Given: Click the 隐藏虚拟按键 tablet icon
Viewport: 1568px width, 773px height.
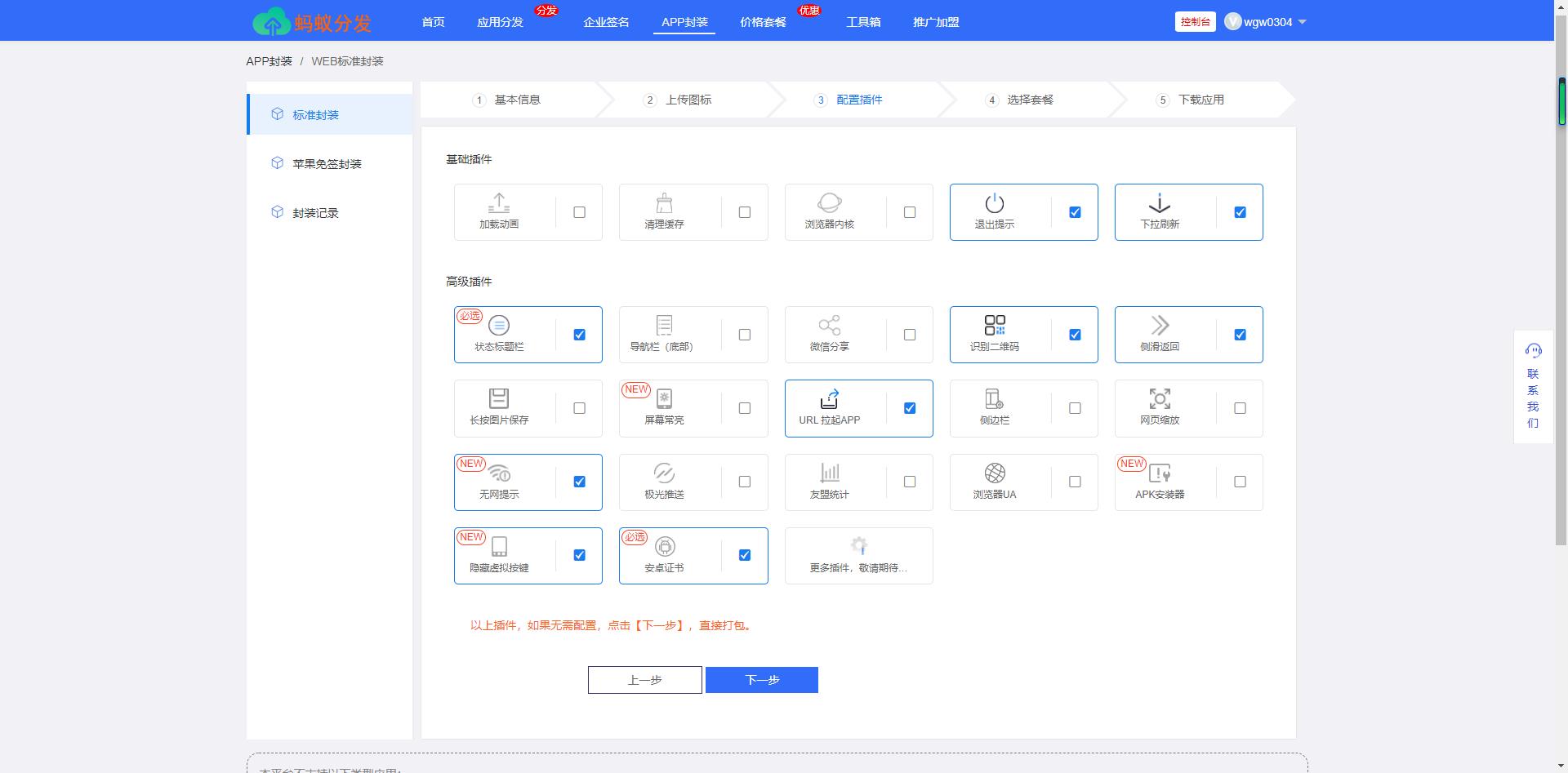Looking at the screenshot, I should pyautogui.click(x=499, y=546).
